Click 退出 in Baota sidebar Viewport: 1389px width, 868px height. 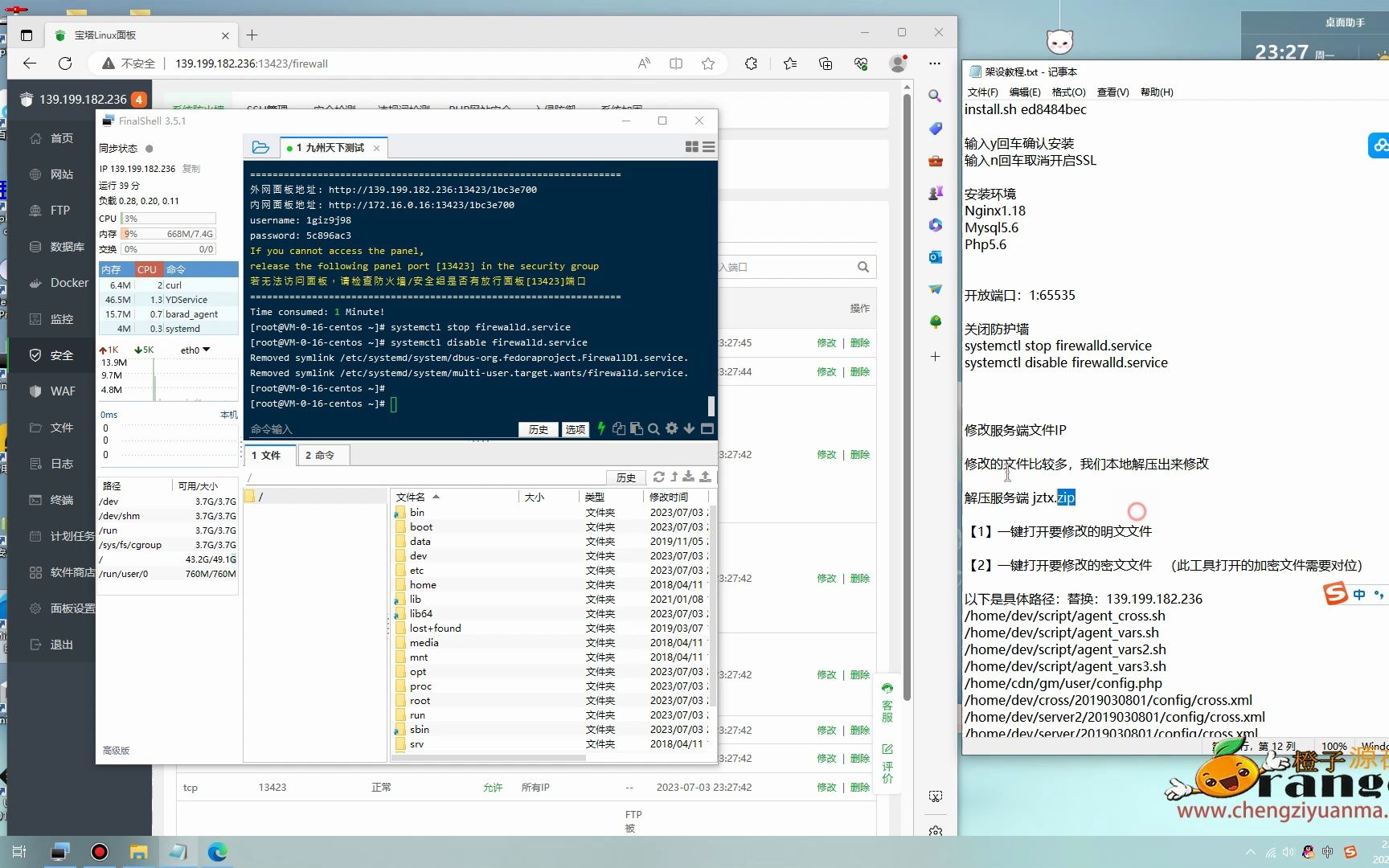tap(61, 645)
